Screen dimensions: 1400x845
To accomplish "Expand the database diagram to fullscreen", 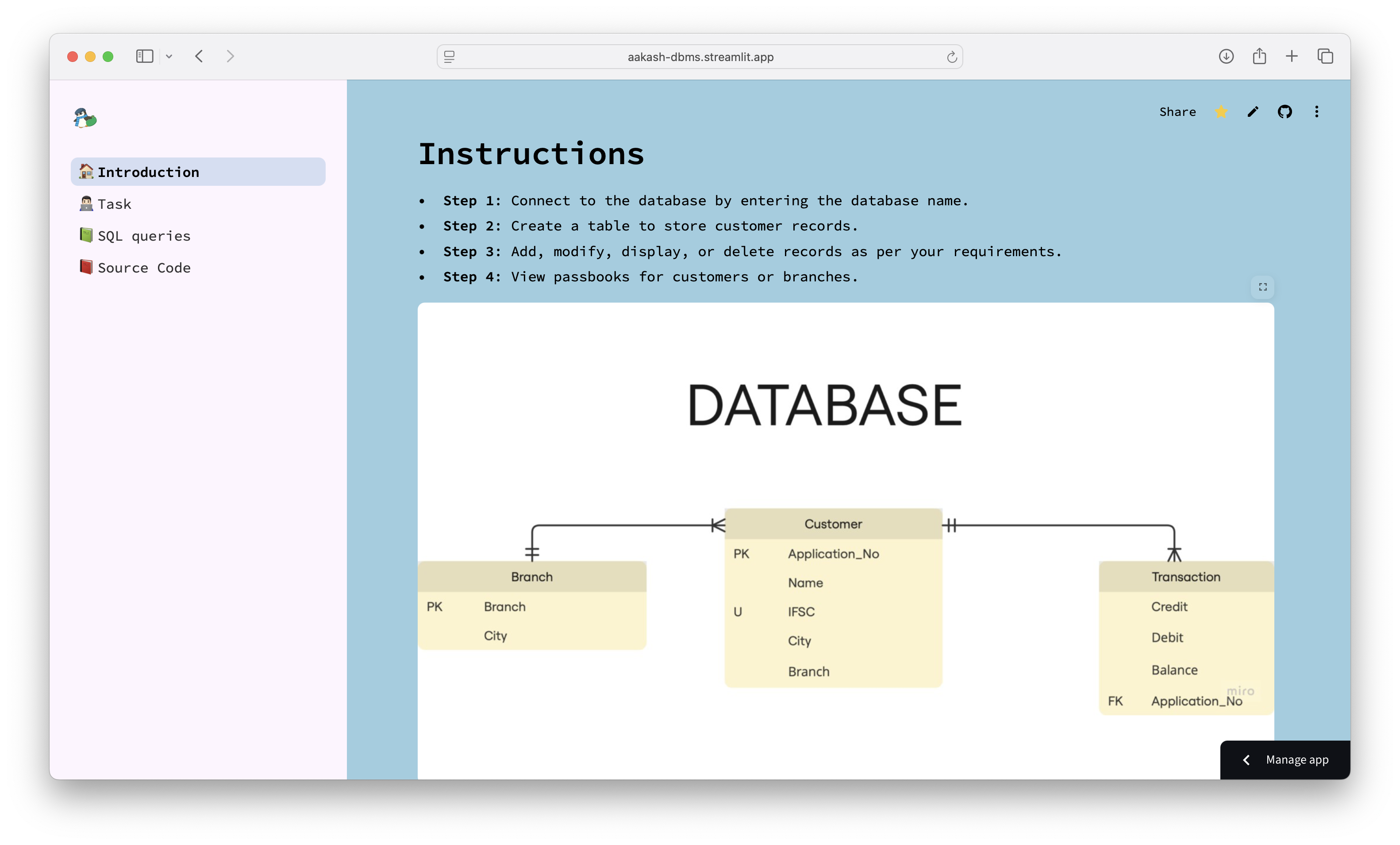I will (1262, 287).
